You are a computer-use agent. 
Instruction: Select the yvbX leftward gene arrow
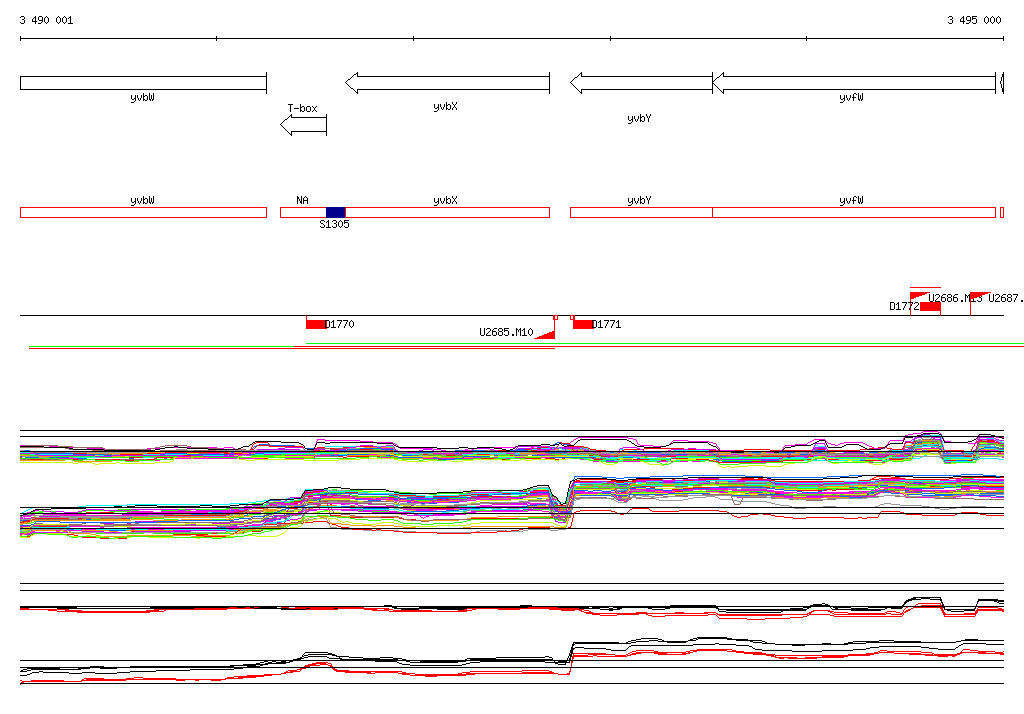coord(447,83)
